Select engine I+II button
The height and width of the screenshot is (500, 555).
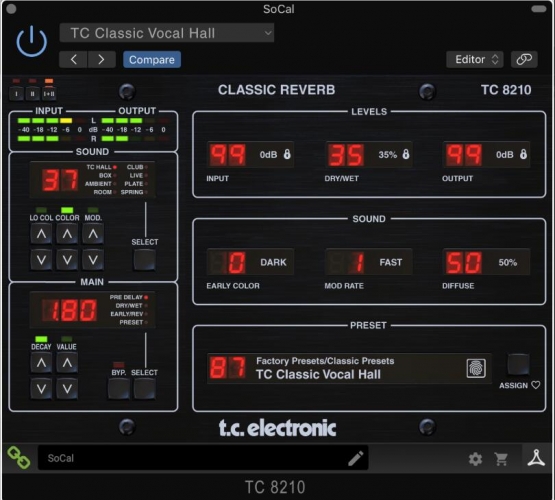pos(49,94)
